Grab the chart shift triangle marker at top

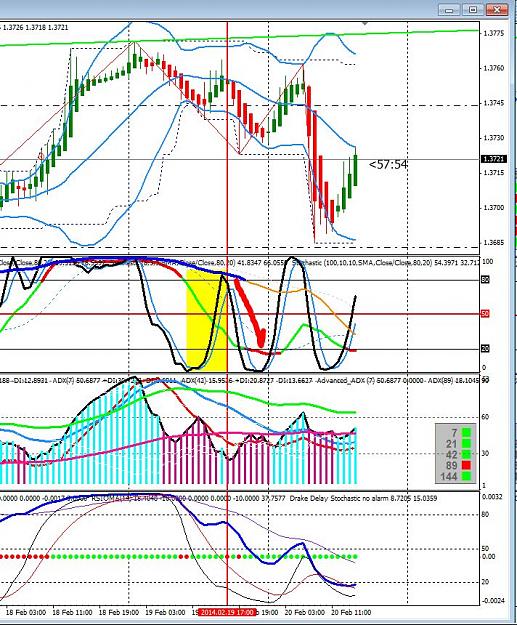[x=365, y=24]
